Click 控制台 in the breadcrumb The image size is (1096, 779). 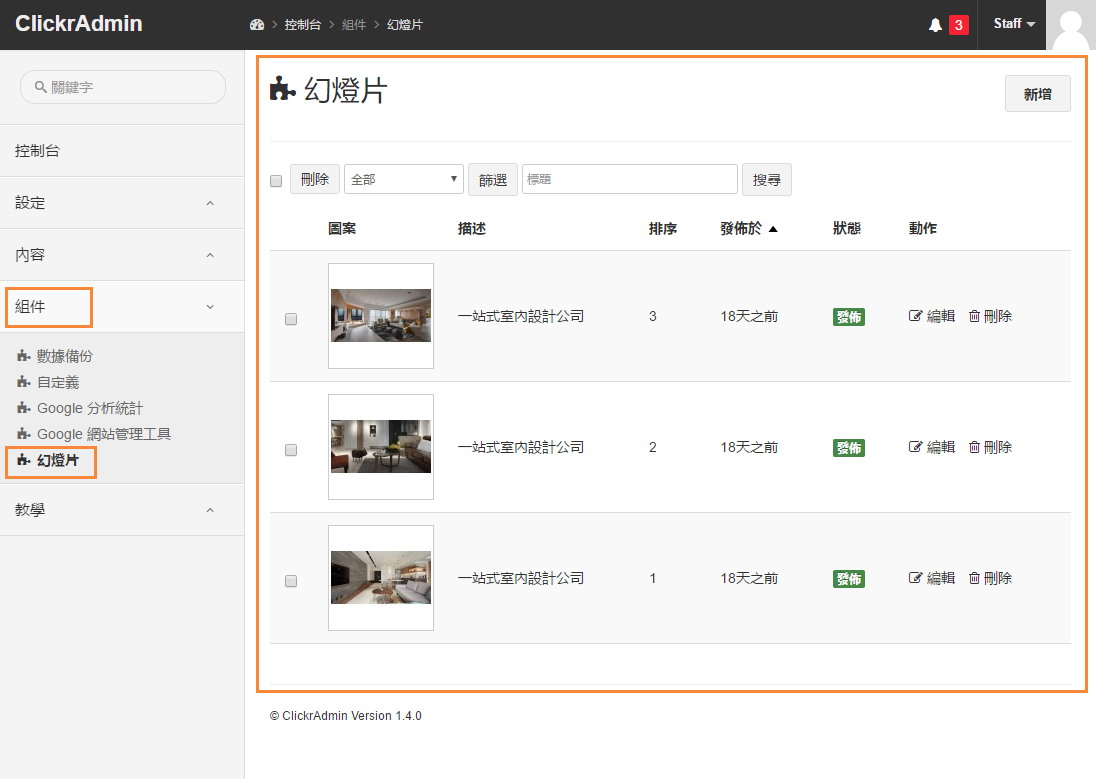pos(303,24)
